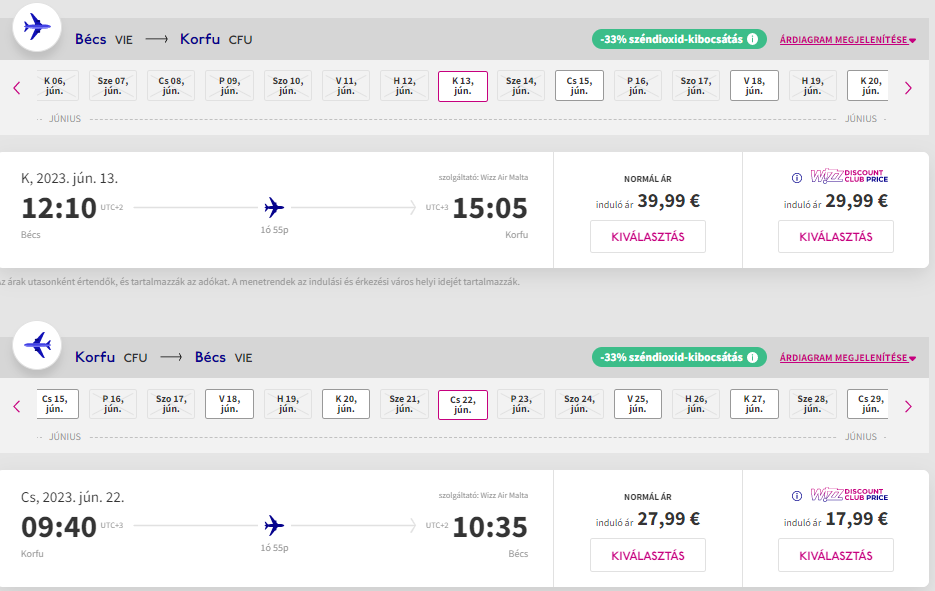Choose Discount Club price 17,99 € via Kiválasztás
Viewport: 935px width, 591px height.
[x=835, y=555]
